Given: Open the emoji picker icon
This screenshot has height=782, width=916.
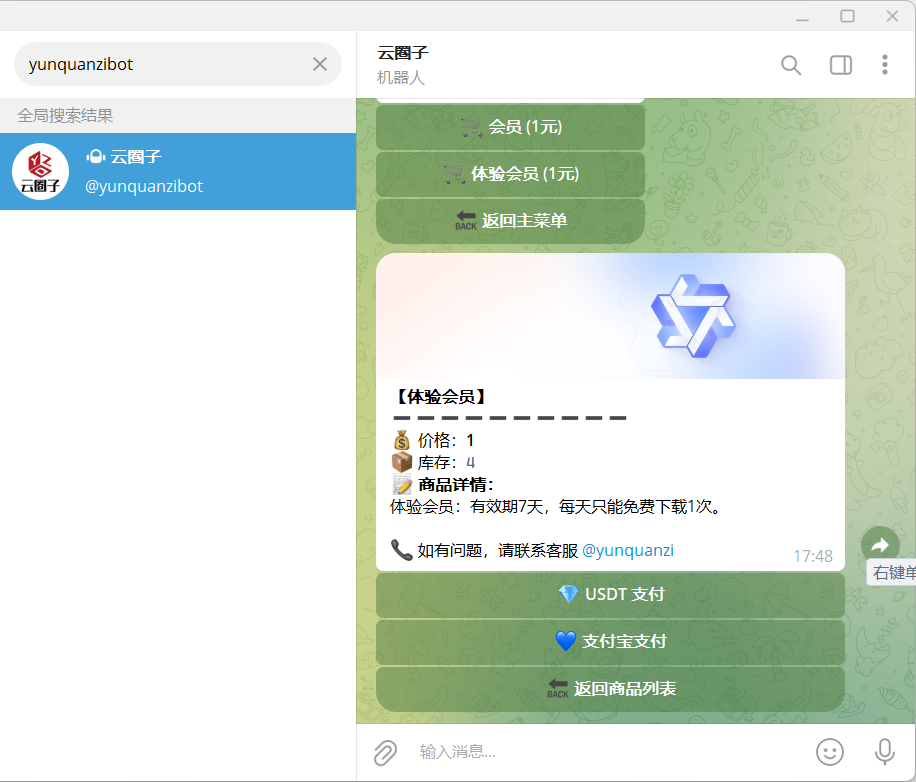Looking at the screenshot, I should click(829, 752).
